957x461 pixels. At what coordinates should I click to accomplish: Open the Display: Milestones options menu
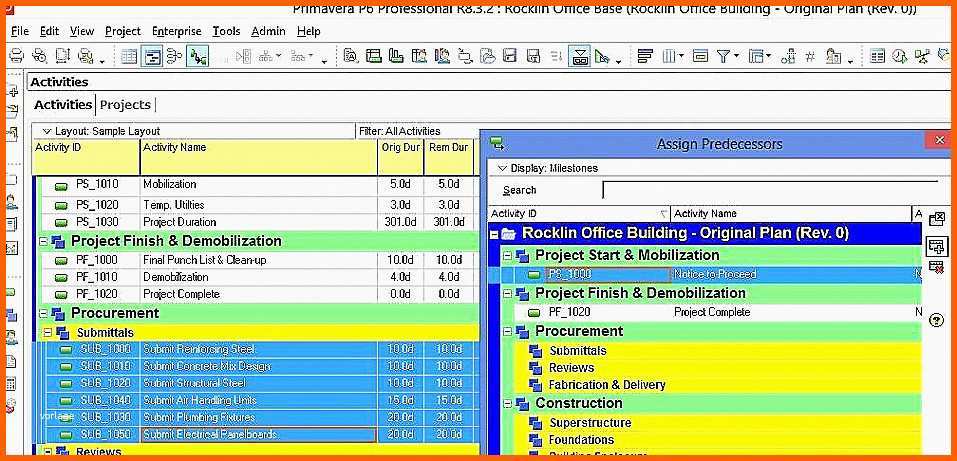pos(548,168)
